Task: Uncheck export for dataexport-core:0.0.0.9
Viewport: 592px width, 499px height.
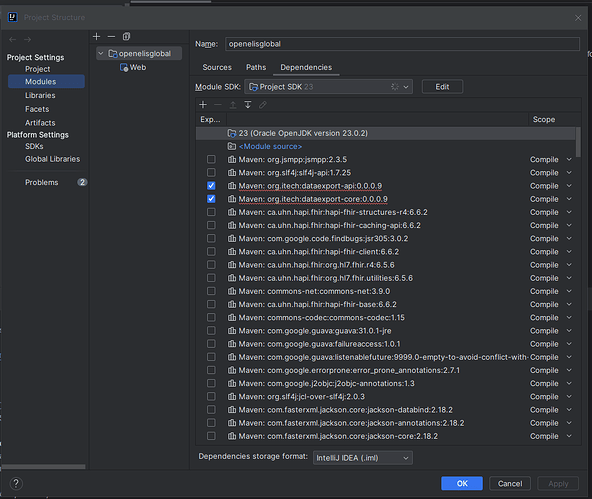Action: [x=211, y=199]
